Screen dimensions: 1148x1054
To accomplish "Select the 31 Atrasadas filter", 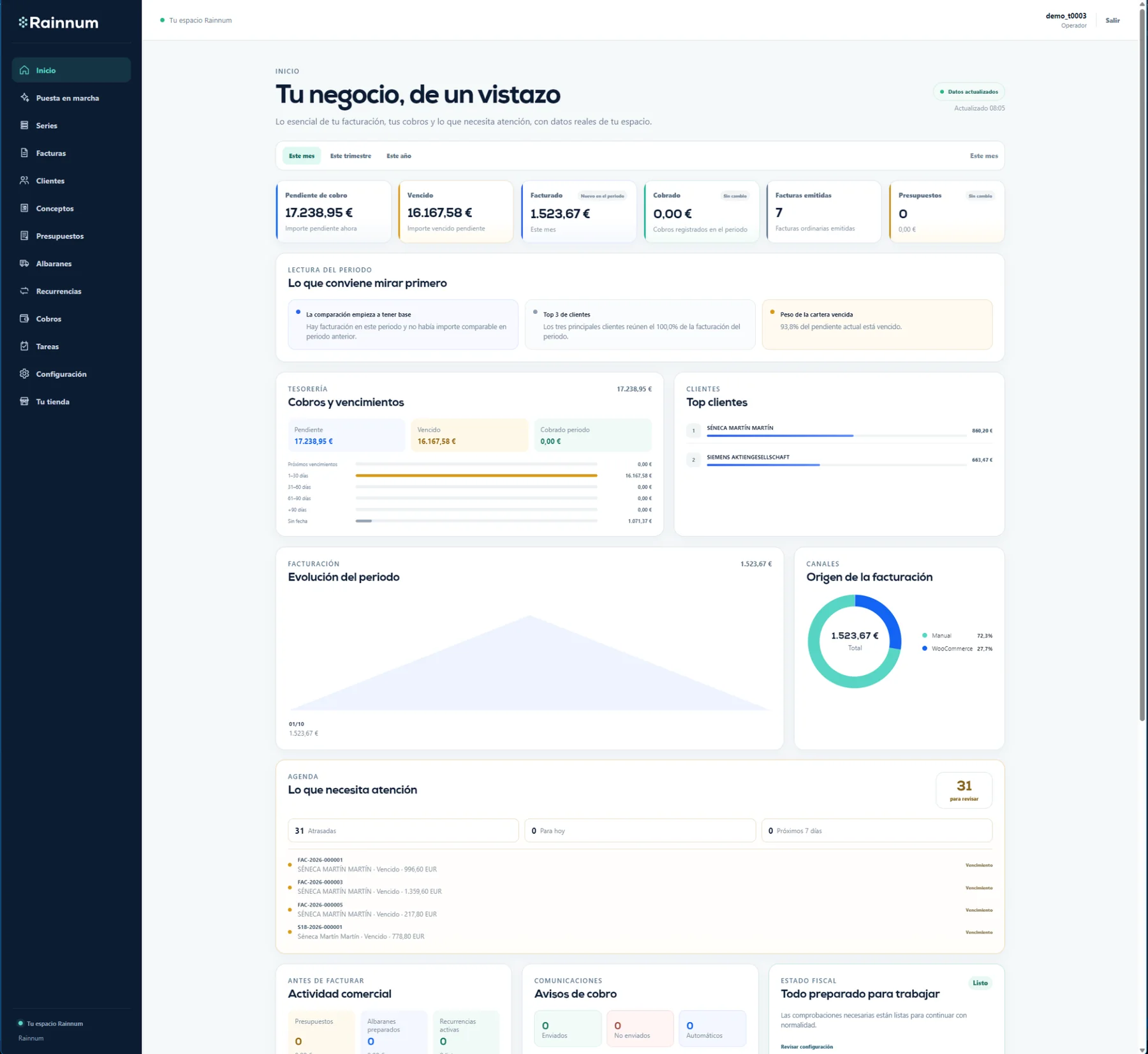I will click(403, 831).
